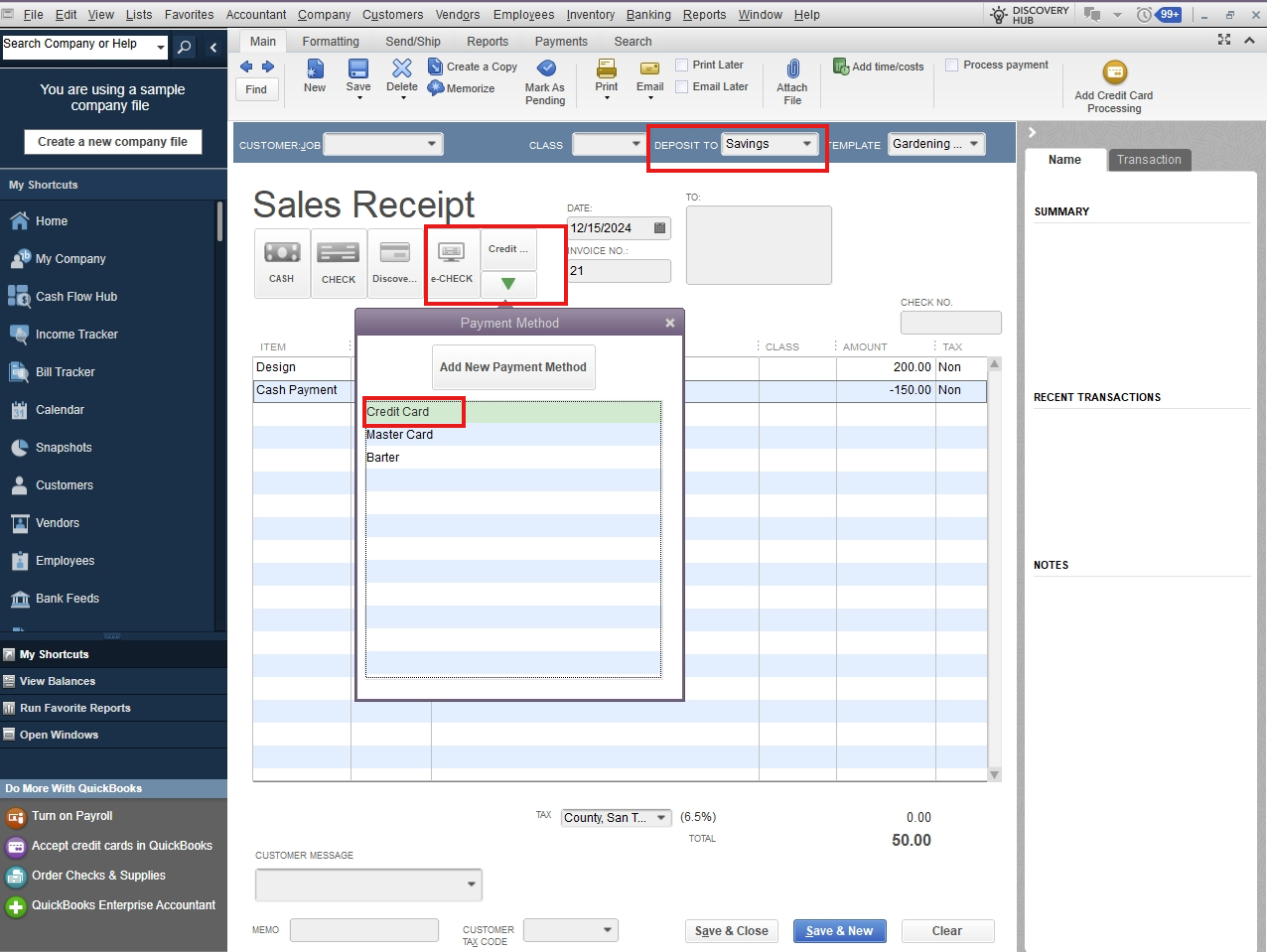Click Add time/costs
The height and width of the screenshot is (952, 1267).
pyautogui.click(x=879, y=67)
